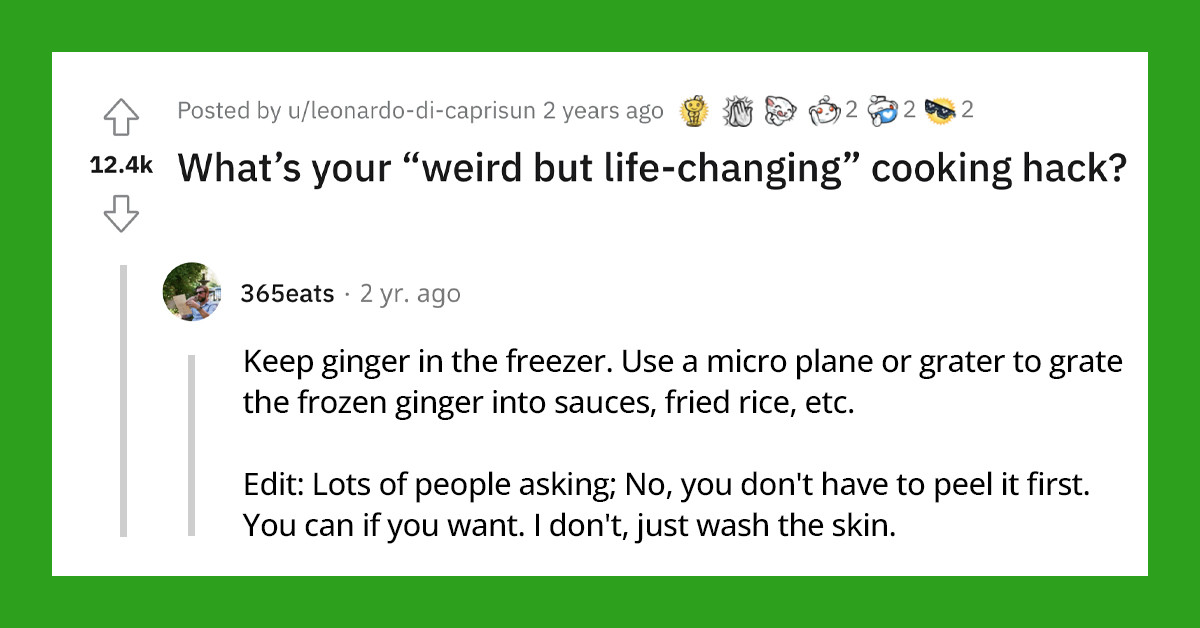Screen dimensions: 1200x628
Task: Click the 12.4k vote count
Action: pyautogui.click(x=121, y=164)
